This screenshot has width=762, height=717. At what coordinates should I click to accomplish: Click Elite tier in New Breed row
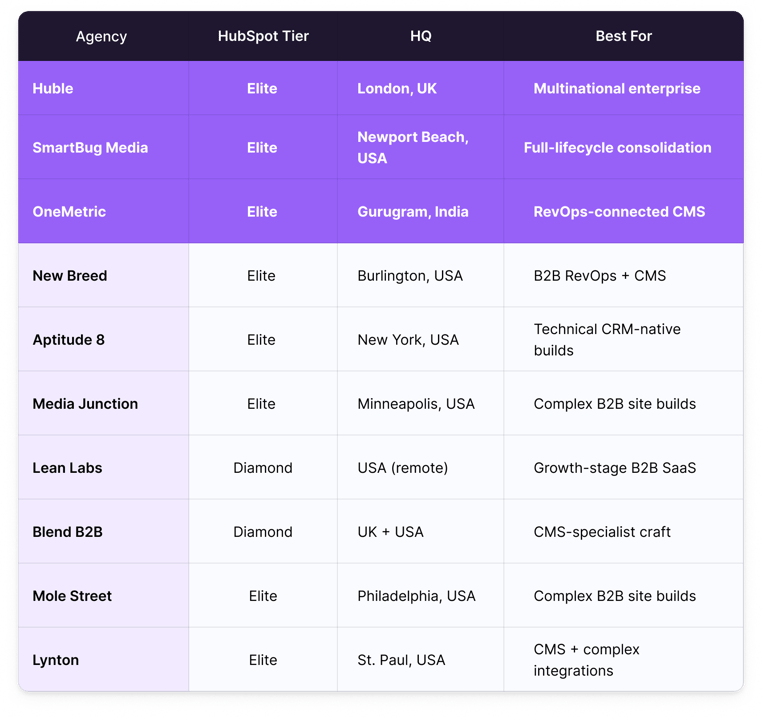point(261,276)
